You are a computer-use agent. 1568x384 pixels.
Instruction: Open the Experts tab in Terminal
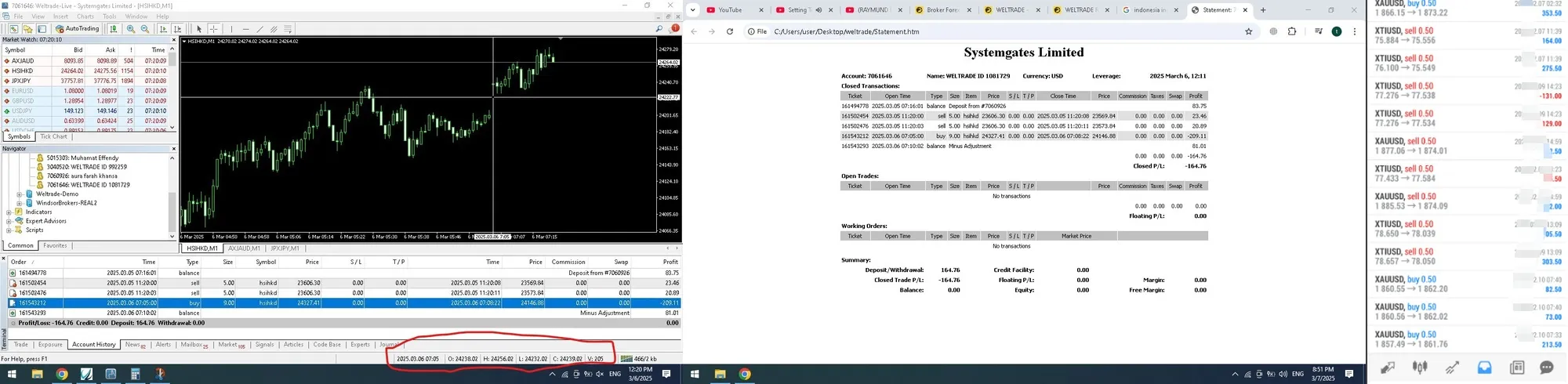point(360,344)
